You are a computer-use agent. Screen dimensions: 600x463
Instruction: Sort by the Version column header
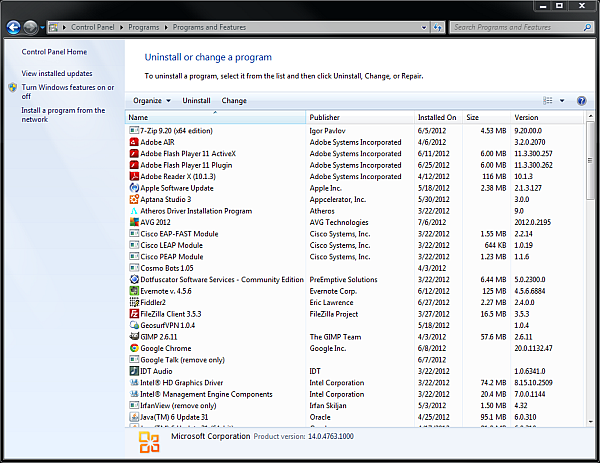(547, 117)
